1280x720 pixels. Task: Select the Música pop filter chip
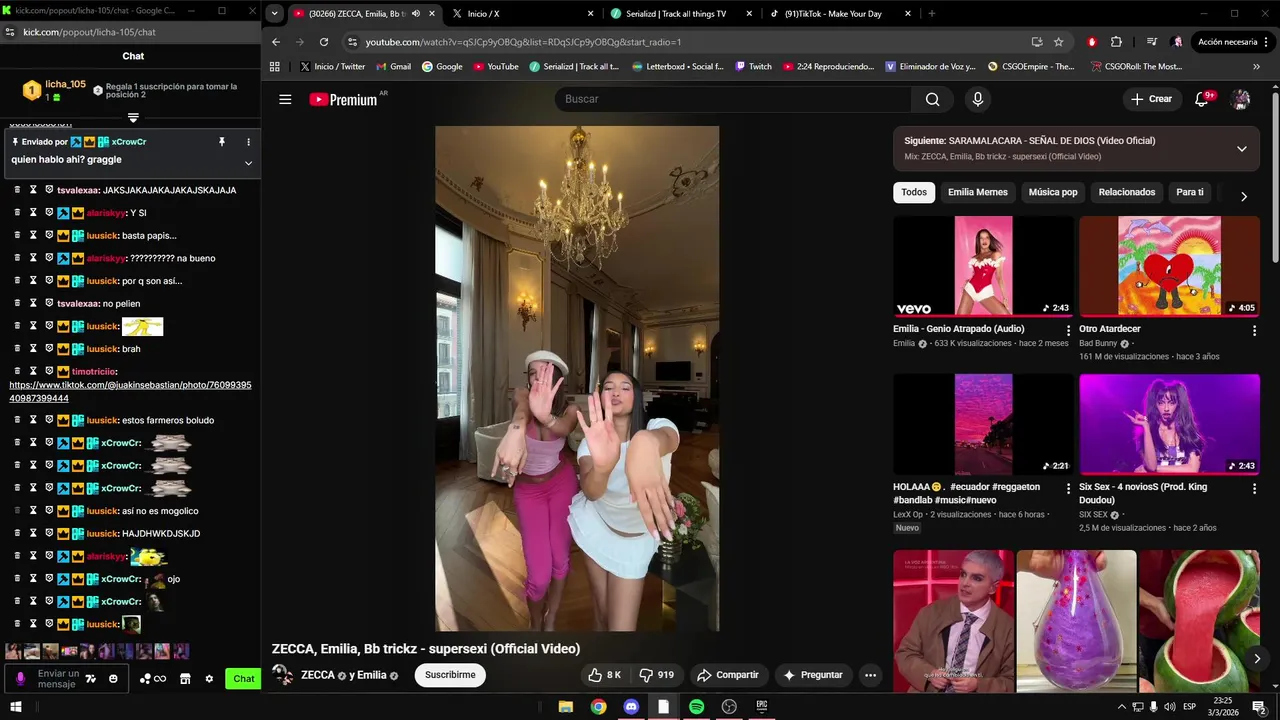click(x=1053, y=192)
